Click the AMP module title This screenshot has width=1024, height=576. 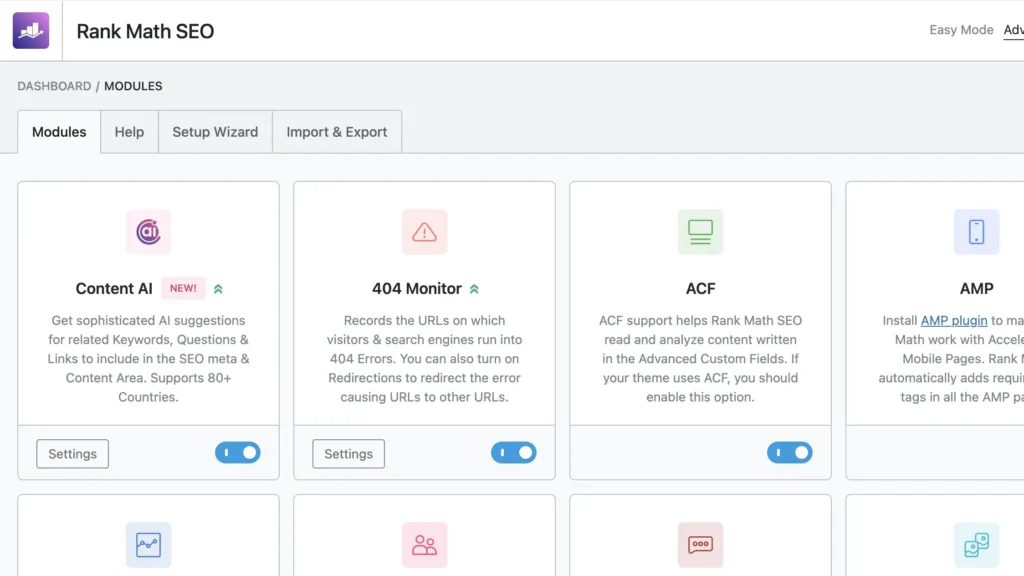tap(976, 289)
